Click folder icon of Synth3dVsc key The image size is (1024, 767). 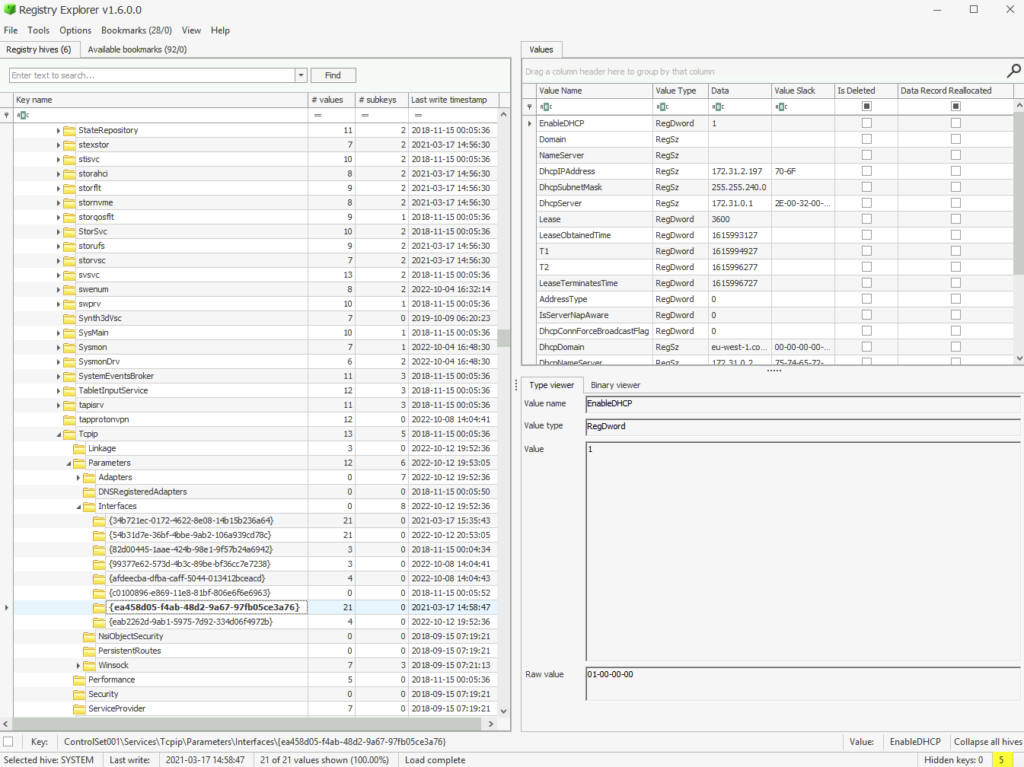(69, 318)
